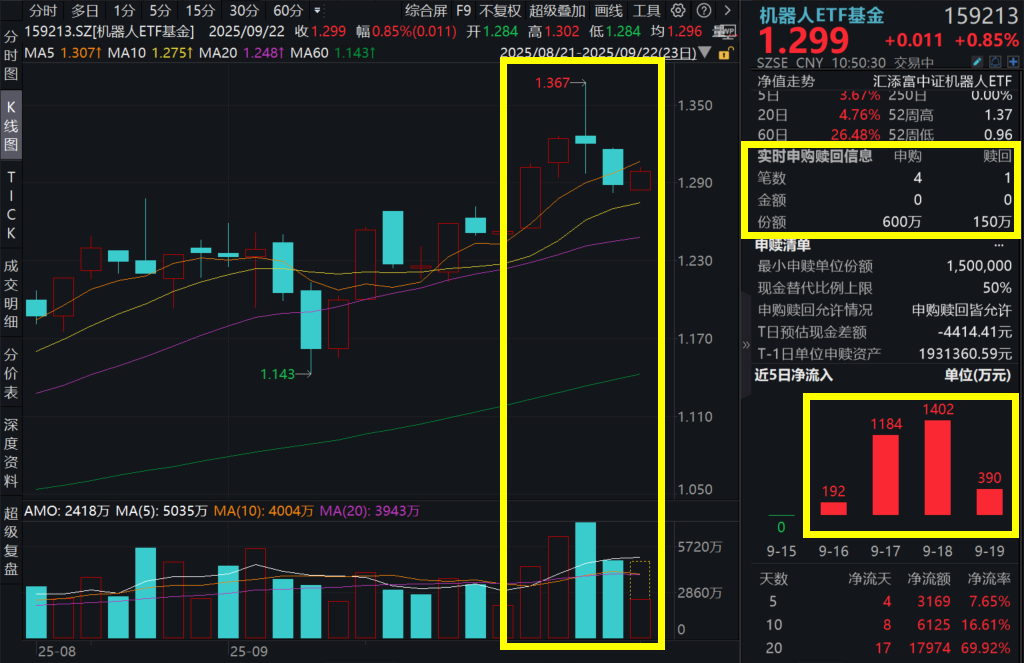Open the 画线 drawing tools
This screenshot has height=663, width=1024.
tap(609, 11)
